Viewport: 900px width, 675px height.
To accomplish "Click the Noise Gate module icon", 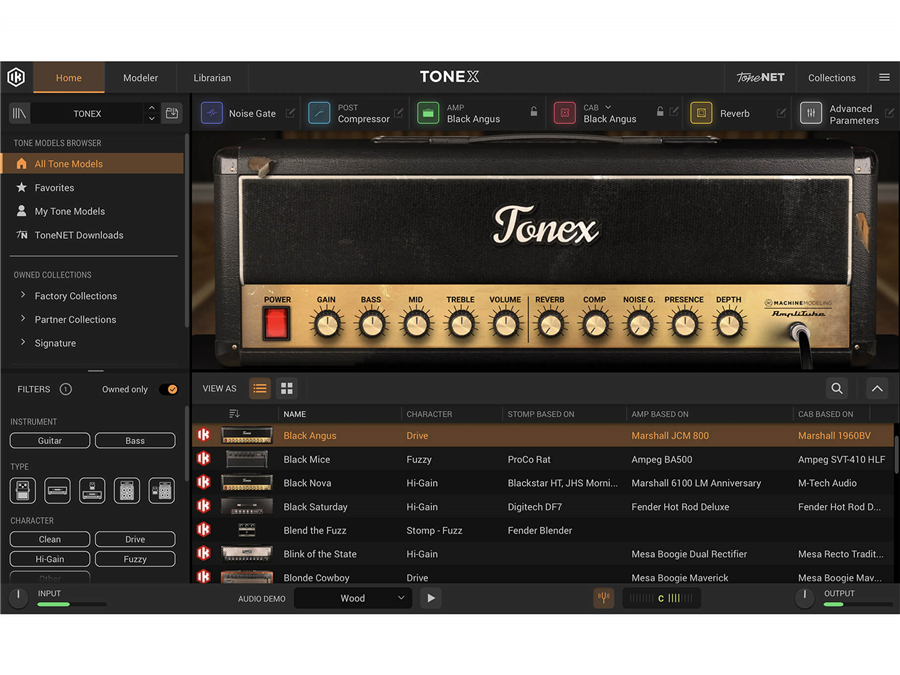I will tap(212, 113).
